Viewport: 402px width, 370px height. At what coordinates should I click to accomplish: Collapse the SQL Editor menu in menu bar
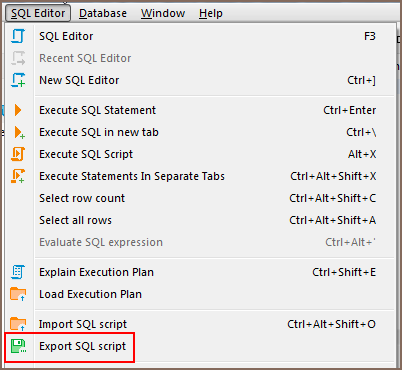coord(38,13)
